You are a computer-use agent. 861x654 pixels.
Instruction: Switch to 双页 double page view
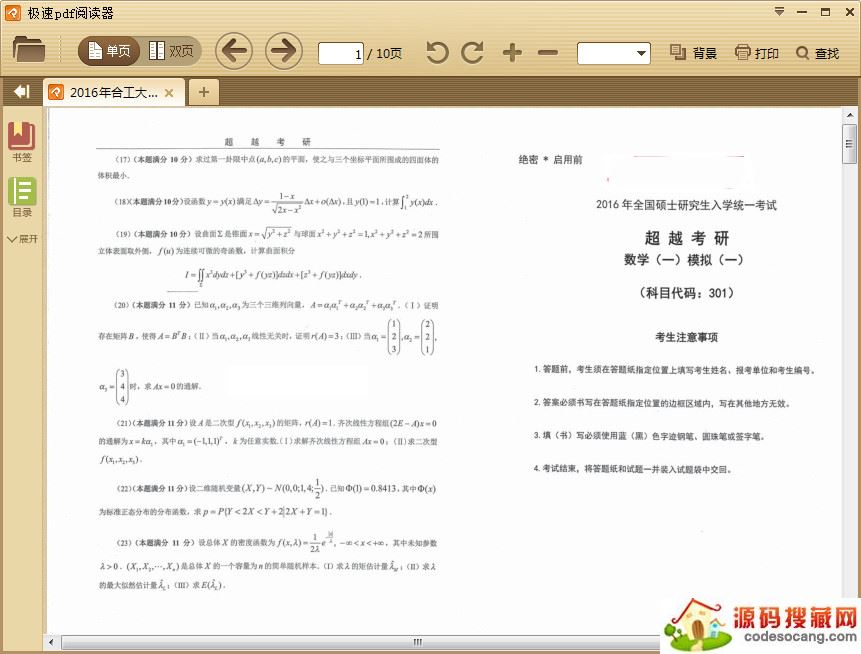[171, 51]
